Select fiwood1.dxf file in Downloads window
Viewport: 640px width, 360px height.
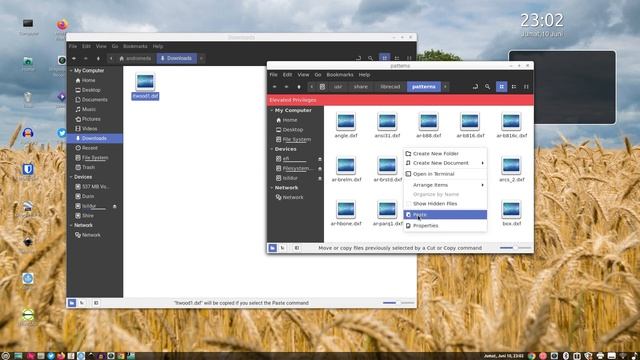(145, 86)
